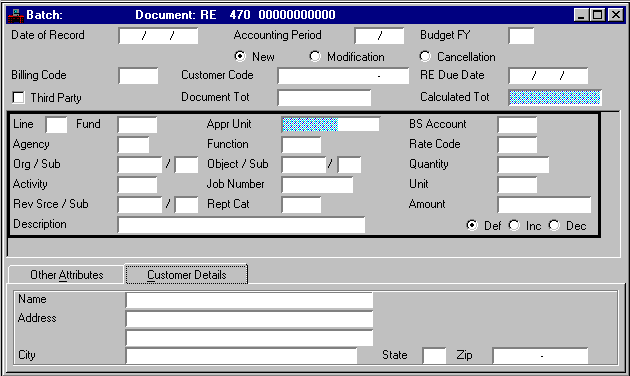The width and height of the screenshot is (630, 376).
Task: Click the Document Tot field
Action: pos(324,98)
